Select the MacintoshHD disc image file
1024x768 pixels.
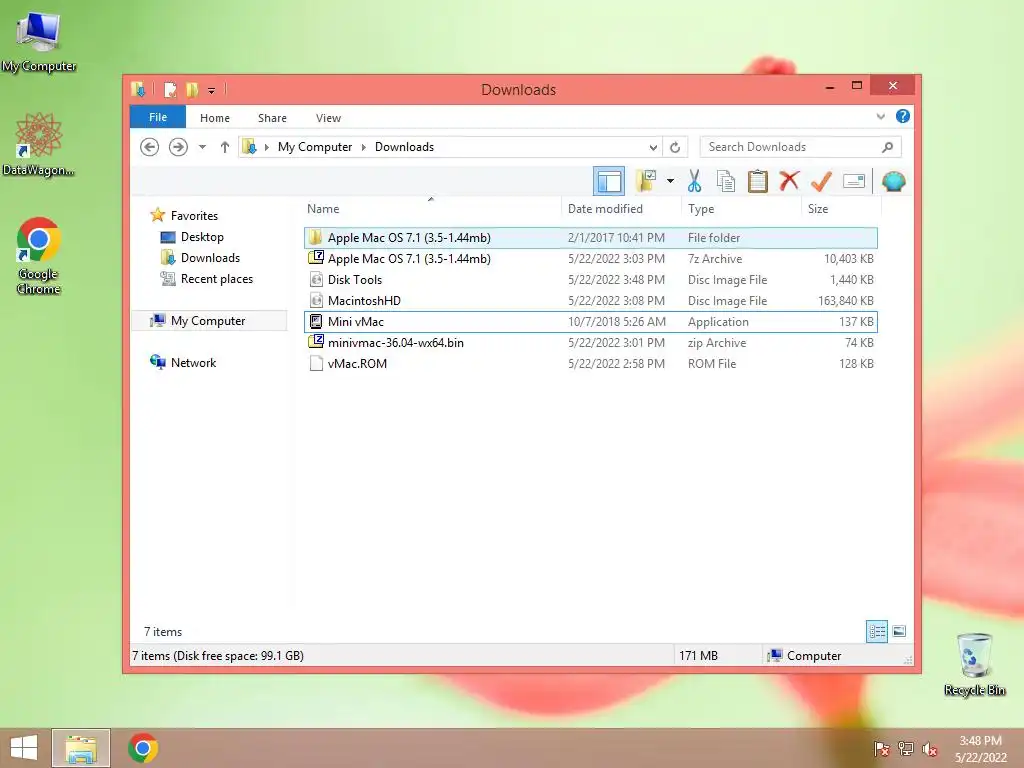coord(590,301)
